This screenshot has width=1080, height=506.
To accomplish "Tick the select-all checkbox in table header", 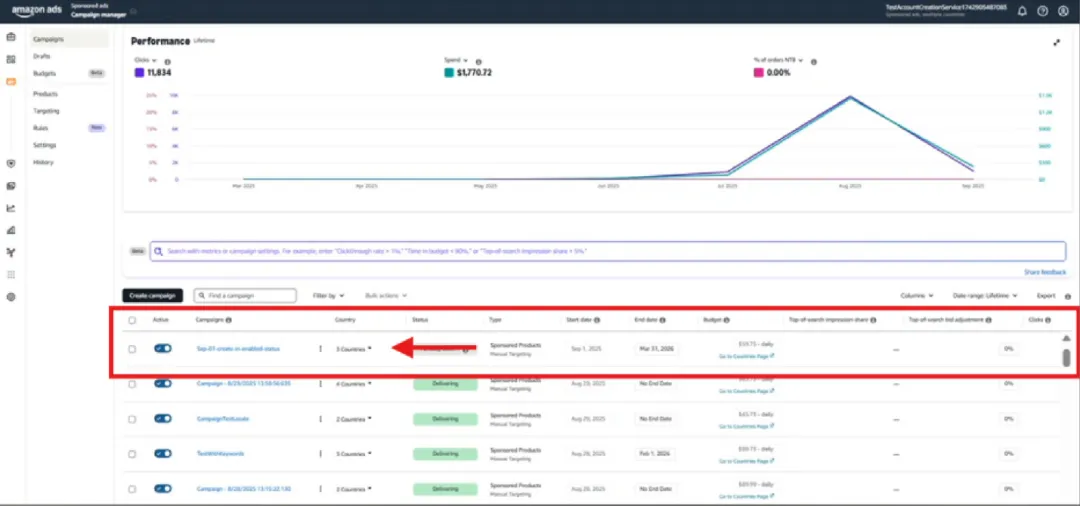I will click(132, 320).
